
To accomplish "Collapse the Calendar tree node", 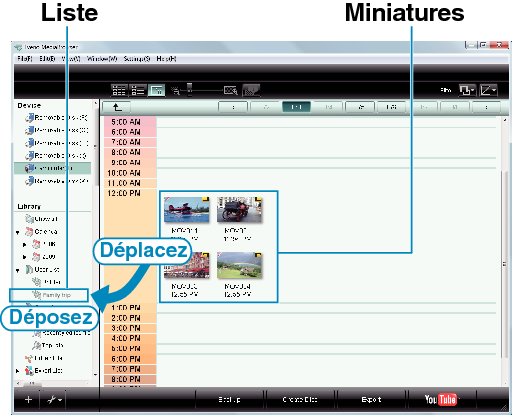I will pyautogui.click(x=18, y=232).
